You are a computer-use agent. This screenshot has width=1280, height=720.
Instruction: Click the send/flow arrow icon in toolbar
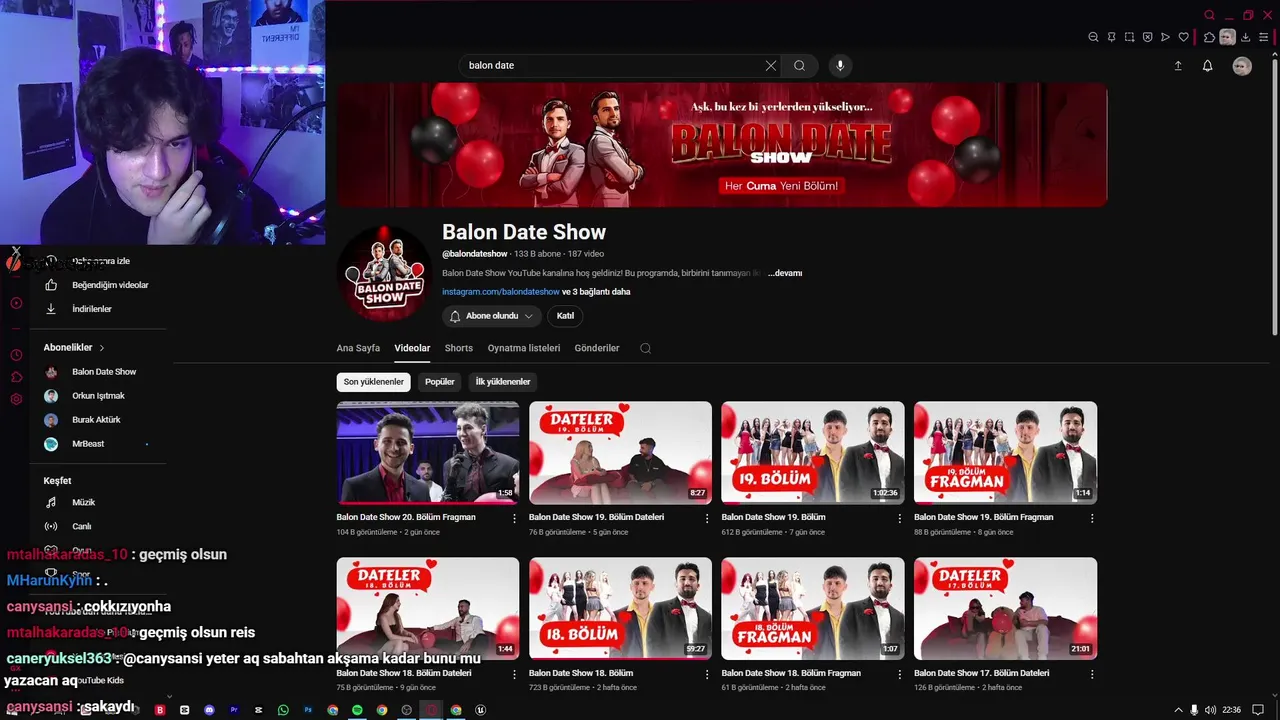coord(1165,37)
